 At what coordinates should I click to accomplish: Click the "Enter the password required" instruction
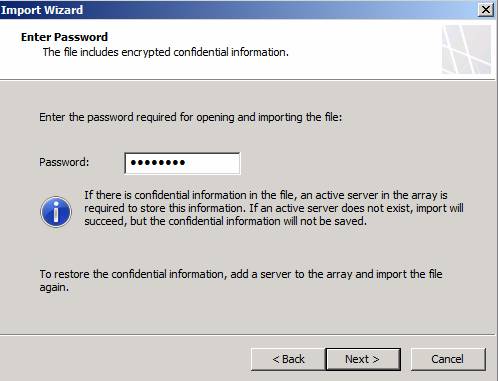(x=191, y=117)
